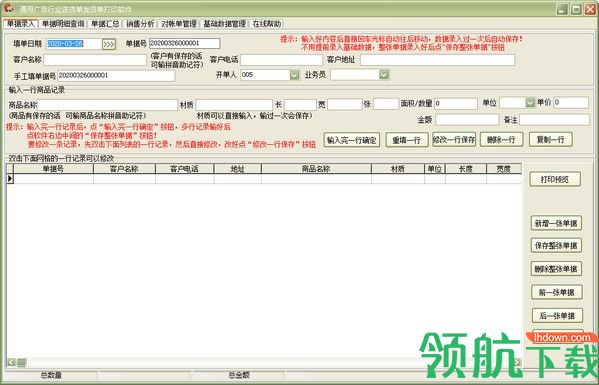Close the application window

(x=590, y=10)
